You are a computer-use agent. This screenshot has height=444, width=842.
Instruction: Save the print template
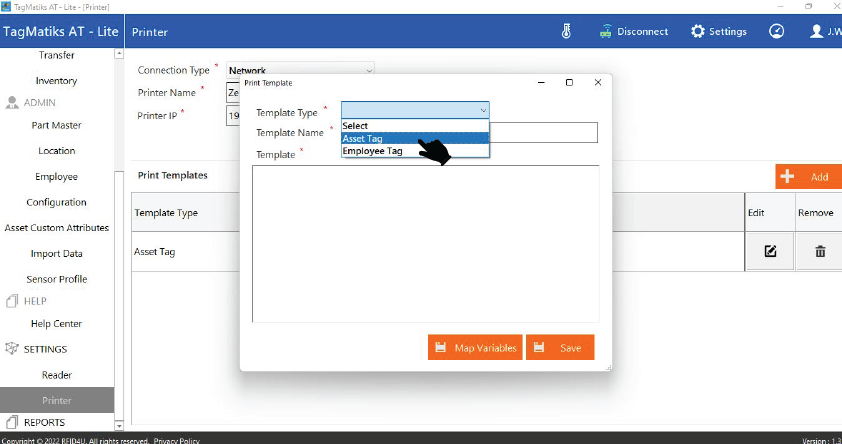tap(560, 347)
